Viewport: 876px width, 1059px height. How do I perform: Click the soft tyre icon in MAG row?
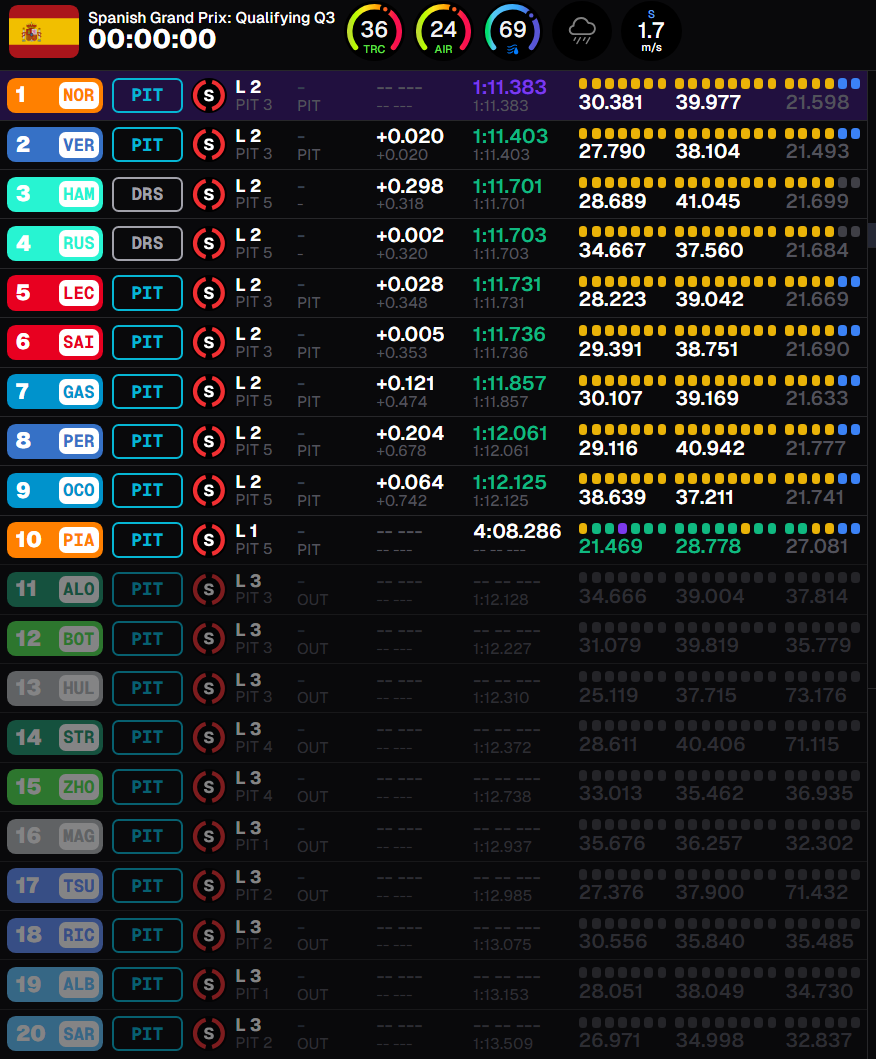click(209, 836)
